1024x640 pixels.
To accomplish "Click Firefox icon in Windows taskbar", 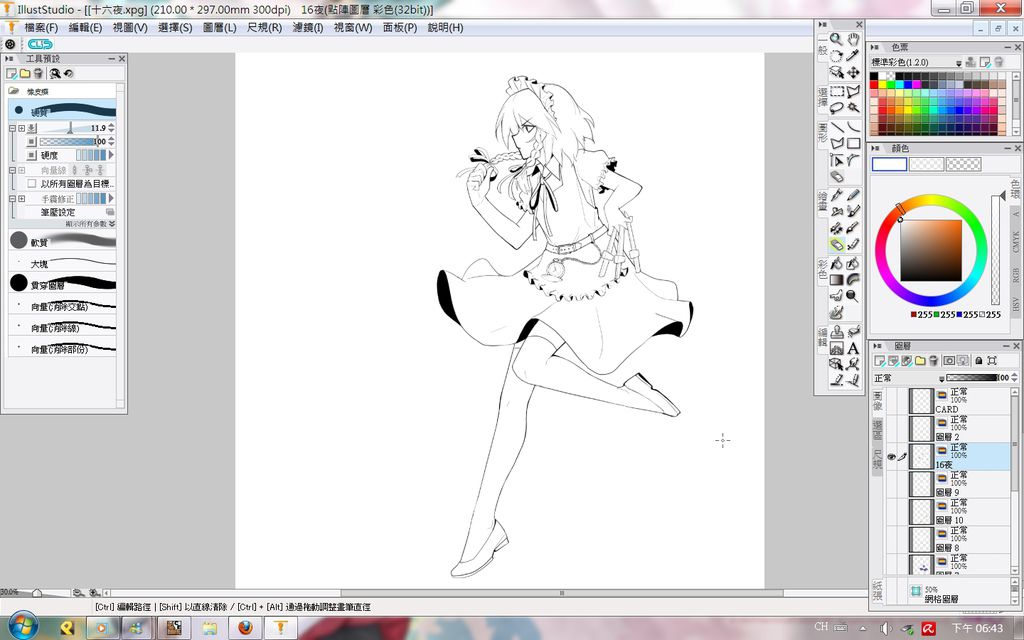I will [245, 628].
